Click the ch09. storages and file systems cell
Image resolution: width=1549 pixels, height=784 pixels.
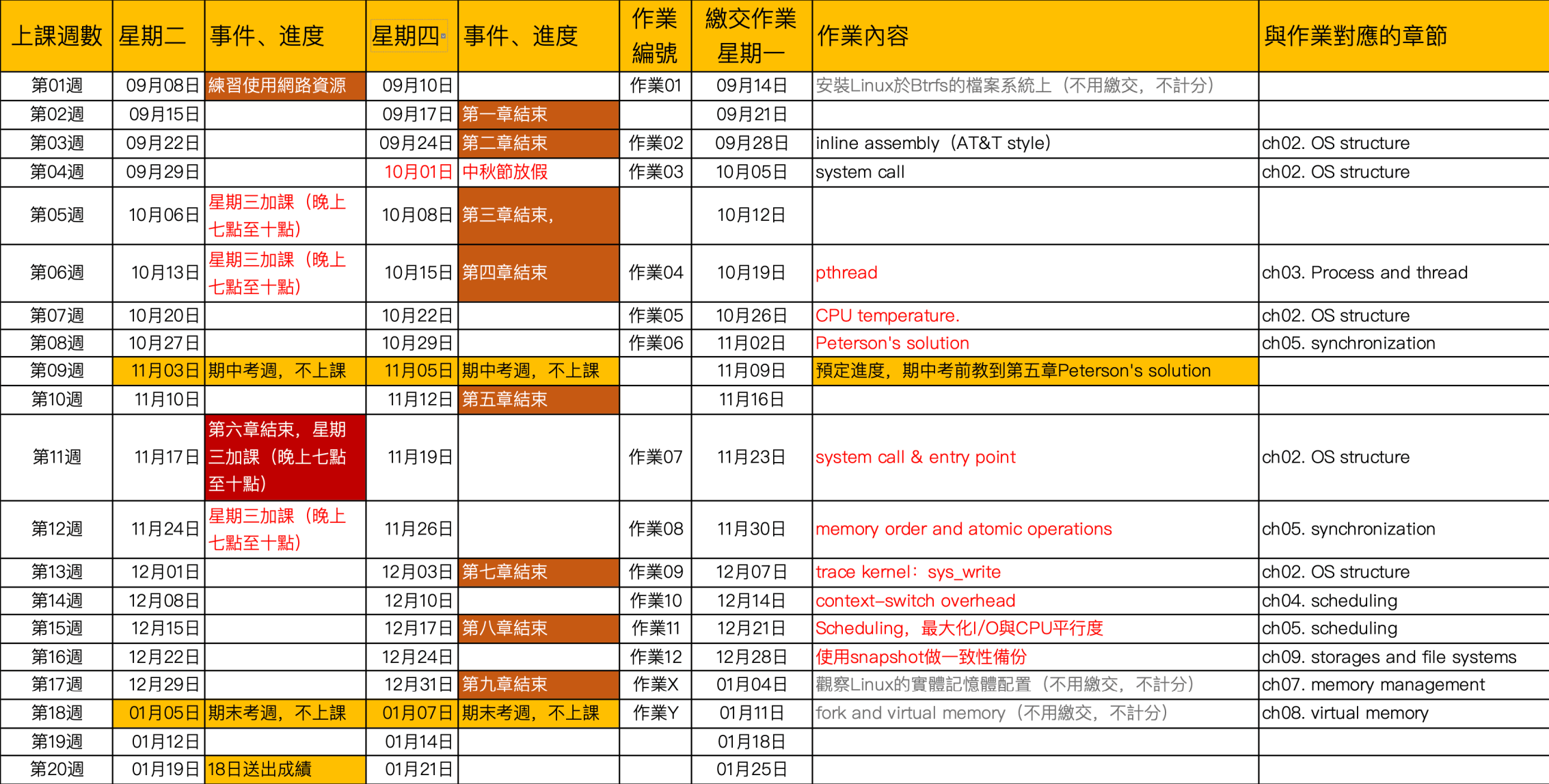point(1388,657)
